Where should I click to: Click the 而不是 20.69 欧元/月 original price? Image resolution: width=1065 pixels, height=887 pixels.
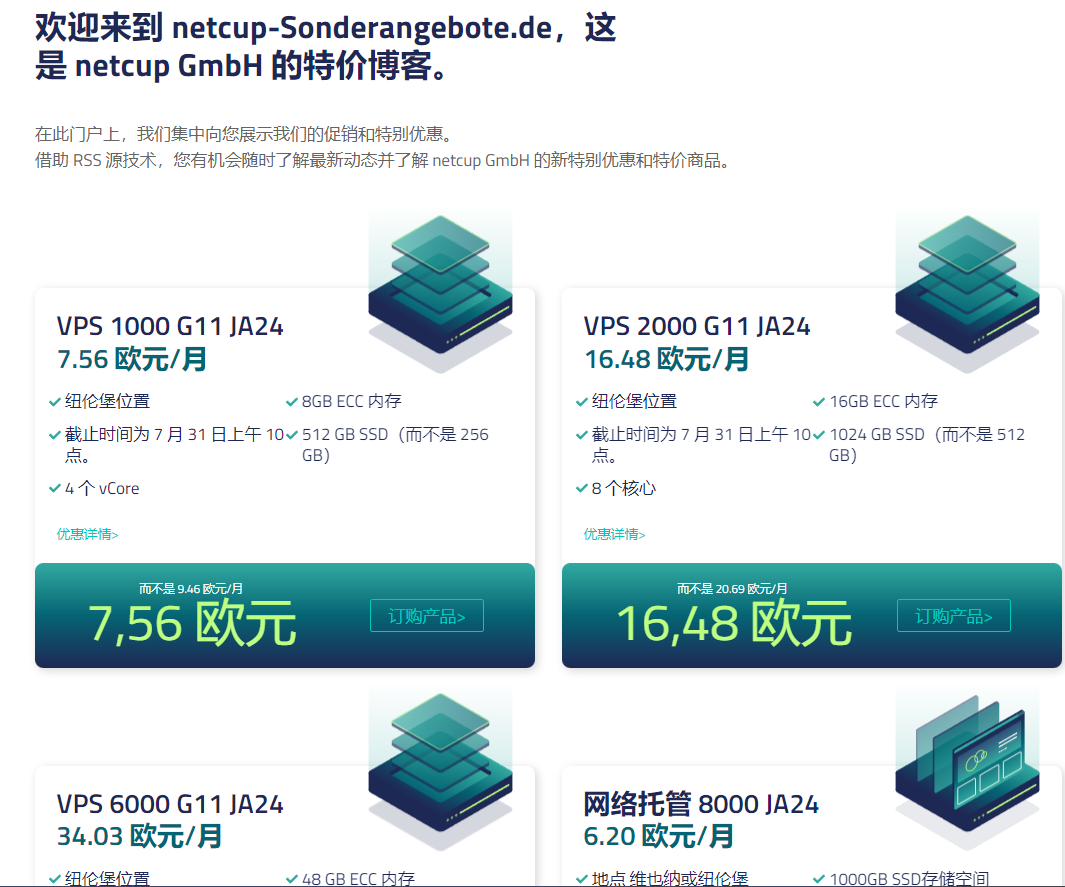[732, 589]
